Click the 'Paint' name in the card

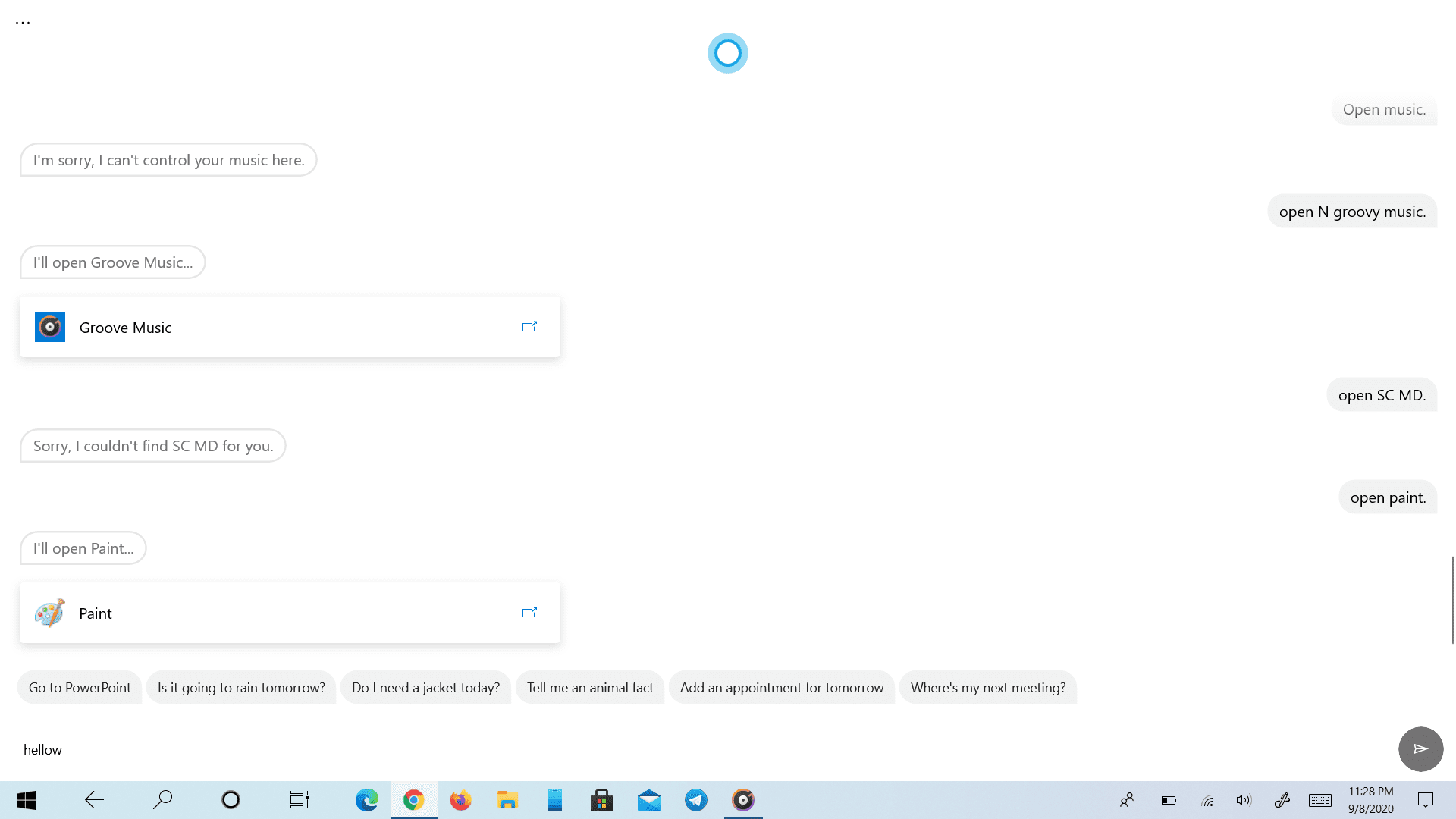point(95,613)
